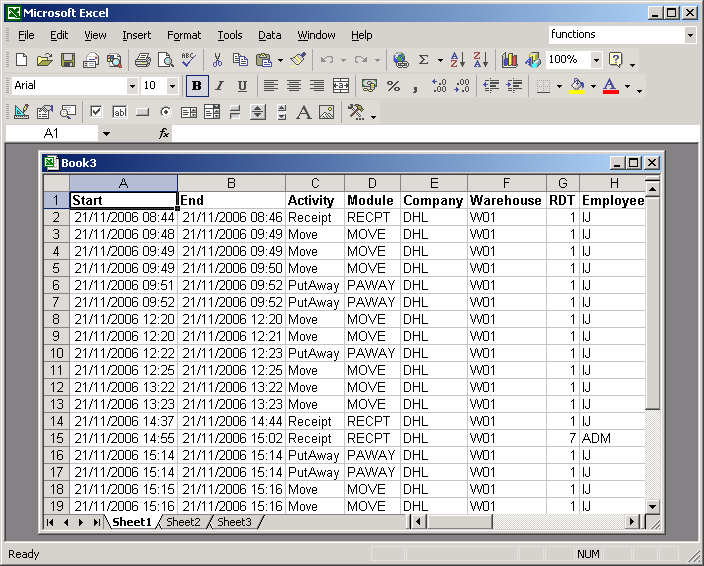Image resolution: width=704 pixels, height=566 pixels.
Task: Toggle Italic formatting
Action: [220, 86]
